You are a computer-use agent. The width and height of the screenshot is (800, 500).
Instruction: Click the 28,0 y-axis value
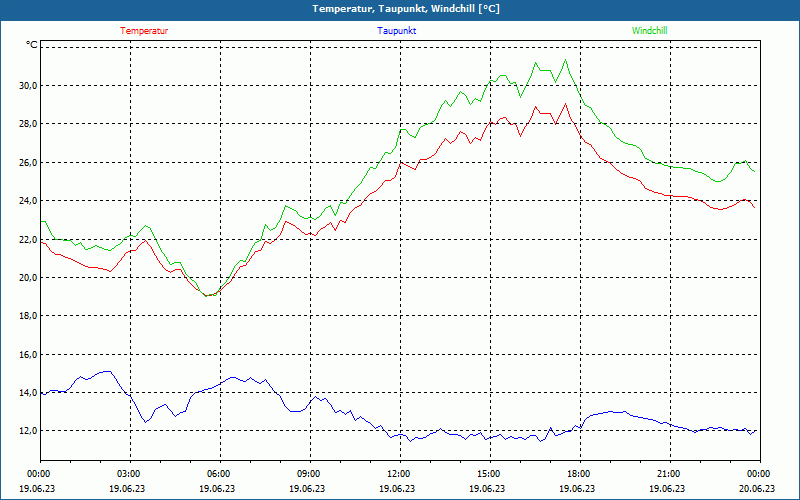click(29, 124)
